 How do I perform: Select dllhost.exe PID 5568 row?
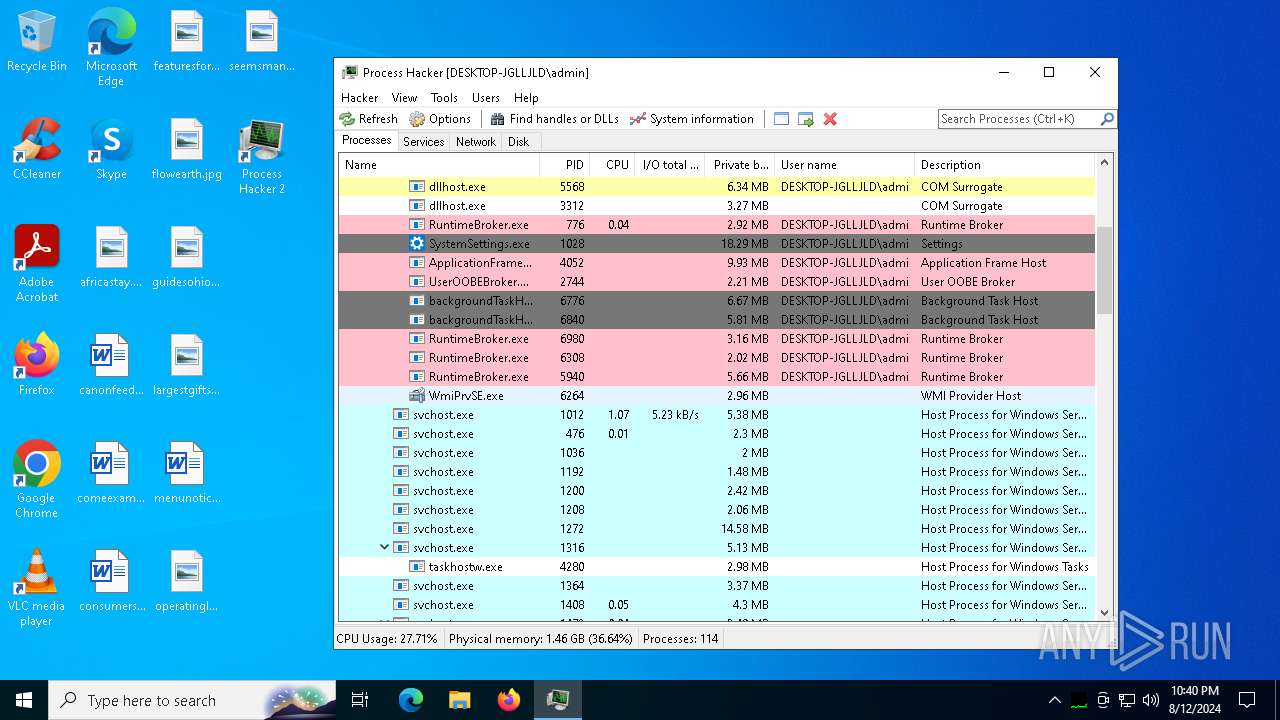click(x=717, y=187)
